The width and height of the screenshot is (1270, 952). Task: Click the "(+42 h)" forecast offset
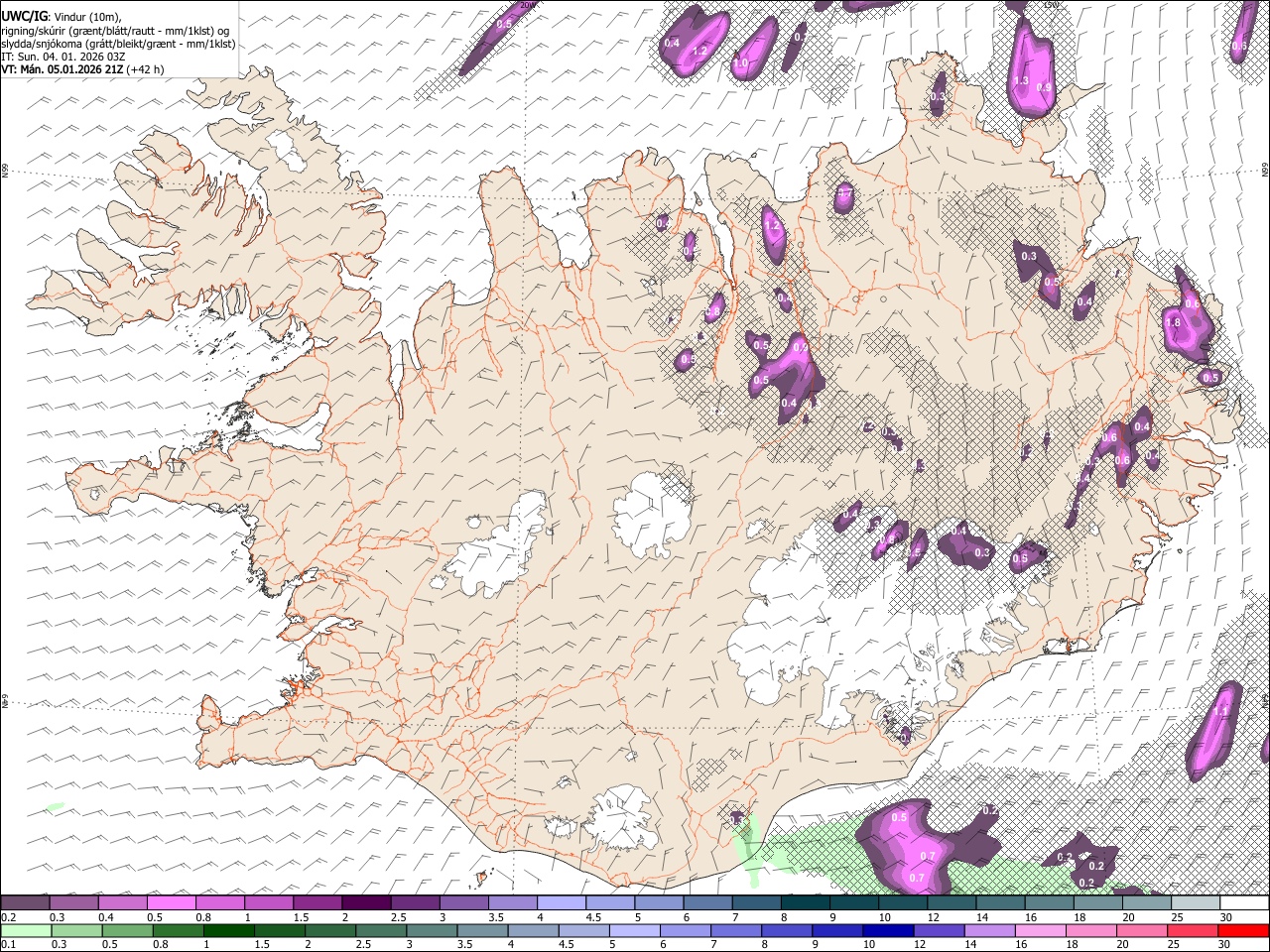click(x=145, y=69)
